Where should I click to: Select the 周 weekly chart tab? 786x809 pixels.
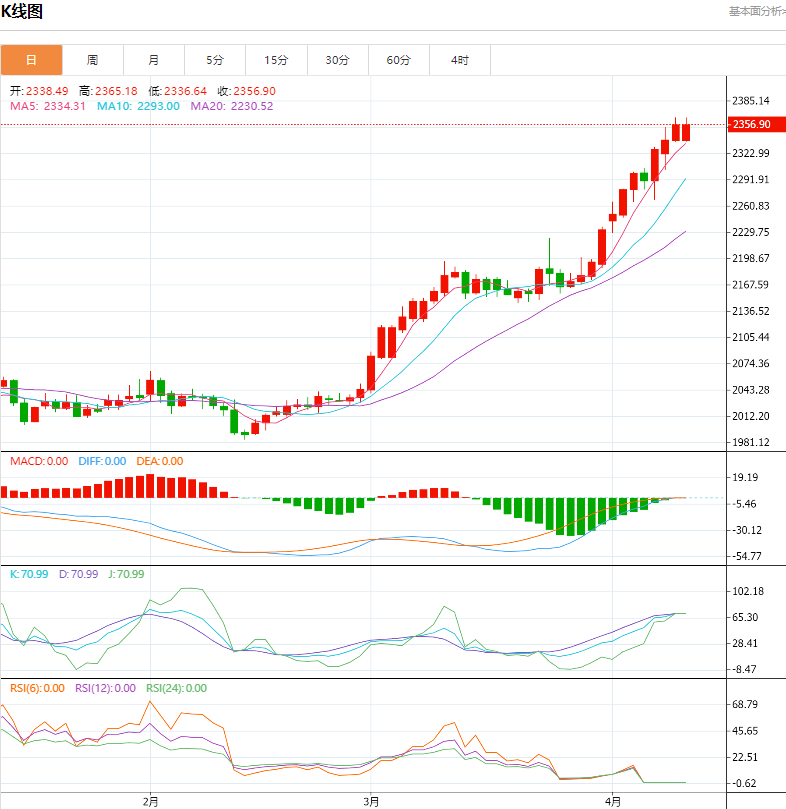92,60
